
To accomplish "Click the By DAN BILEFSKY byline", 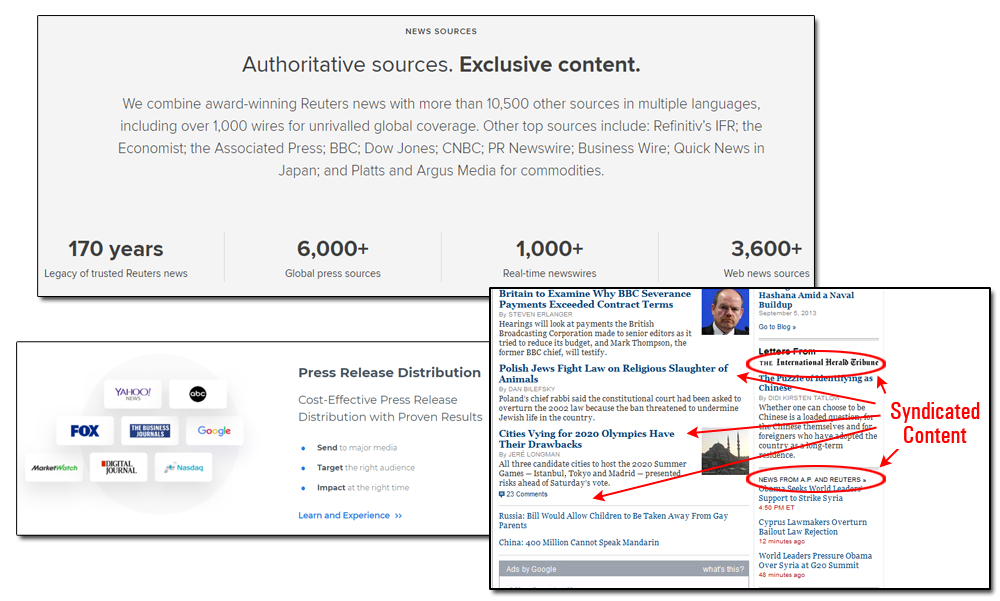I will tap(527, 389).
